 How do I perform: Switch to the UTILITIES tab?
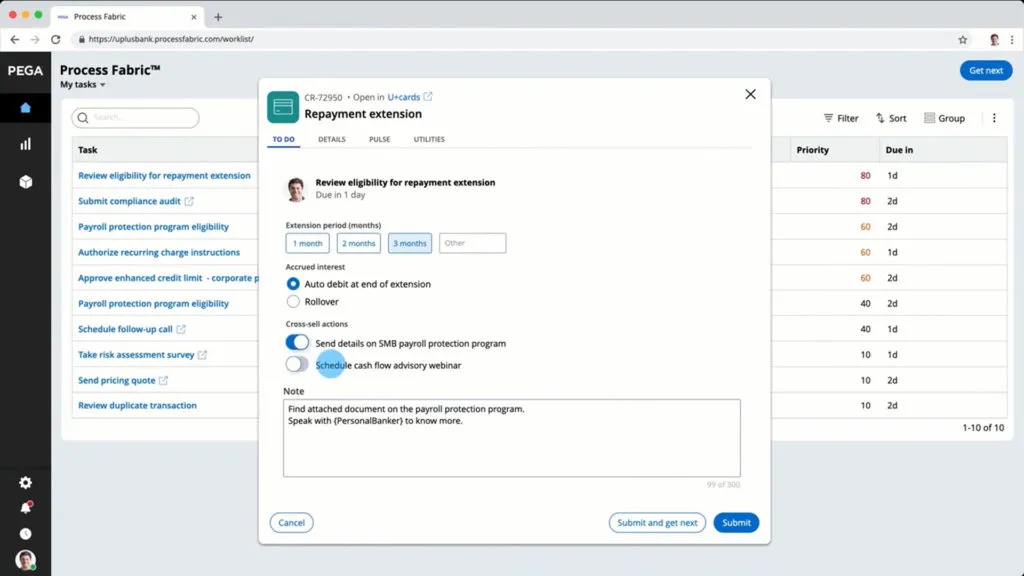click(x=429, y=139)
